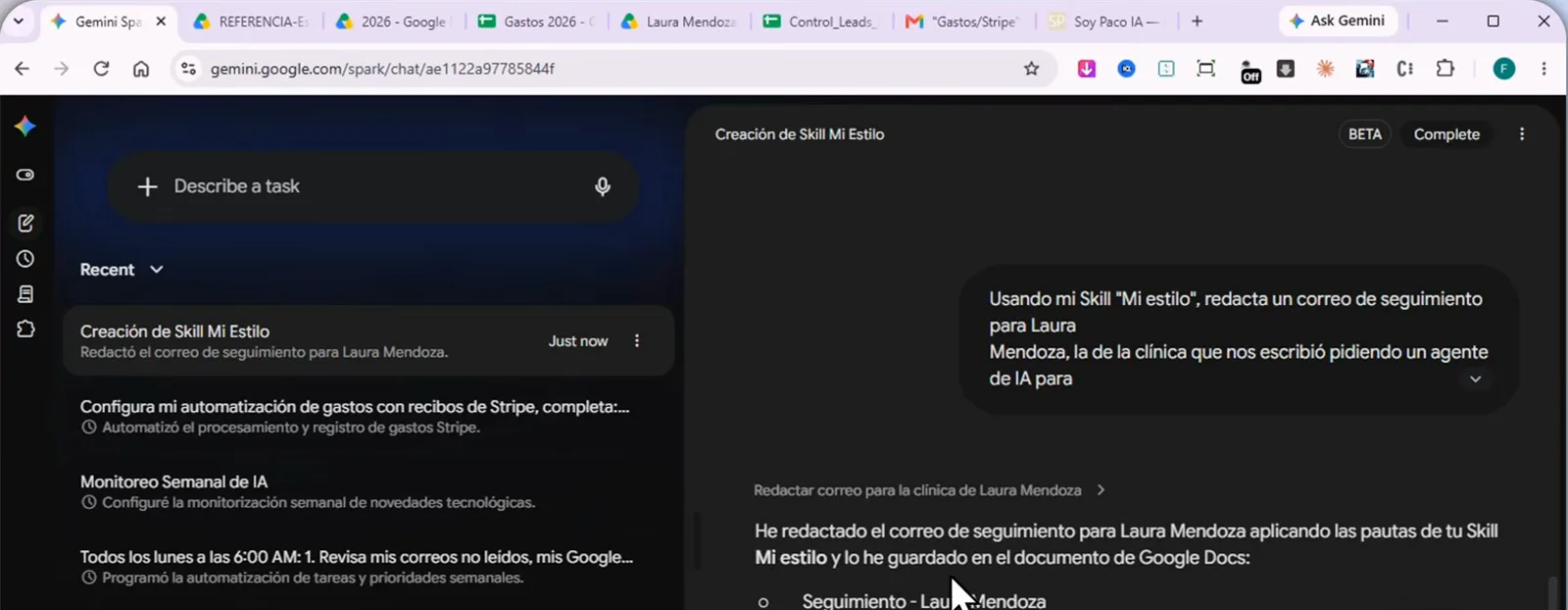The width and height of the screenshot is (1568, 610).
Task: Expand Redactar correo para la clínica step
Action: click(x=929, y=490)
